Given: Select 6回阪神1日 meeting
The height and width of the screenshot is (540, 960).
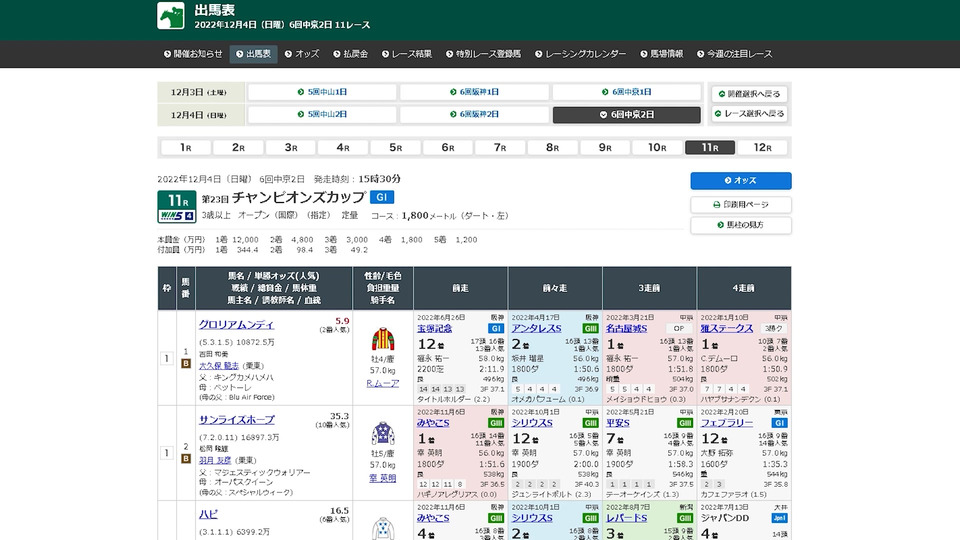Looking at the screenshot, I should 474,92.
